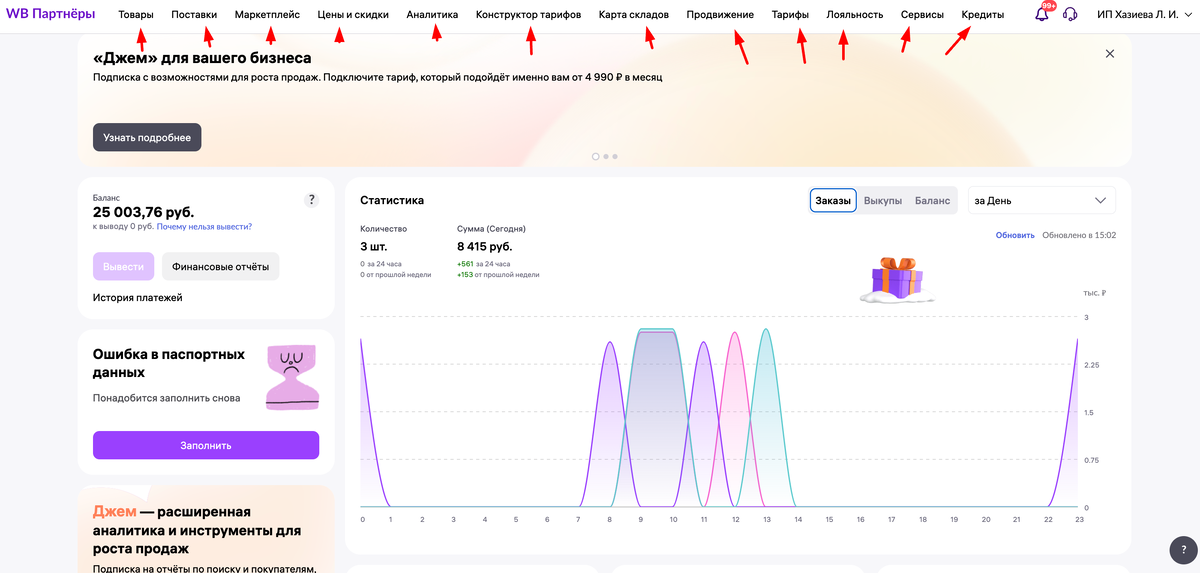
Task: Open the Товары menu
Action: (136, 15)
